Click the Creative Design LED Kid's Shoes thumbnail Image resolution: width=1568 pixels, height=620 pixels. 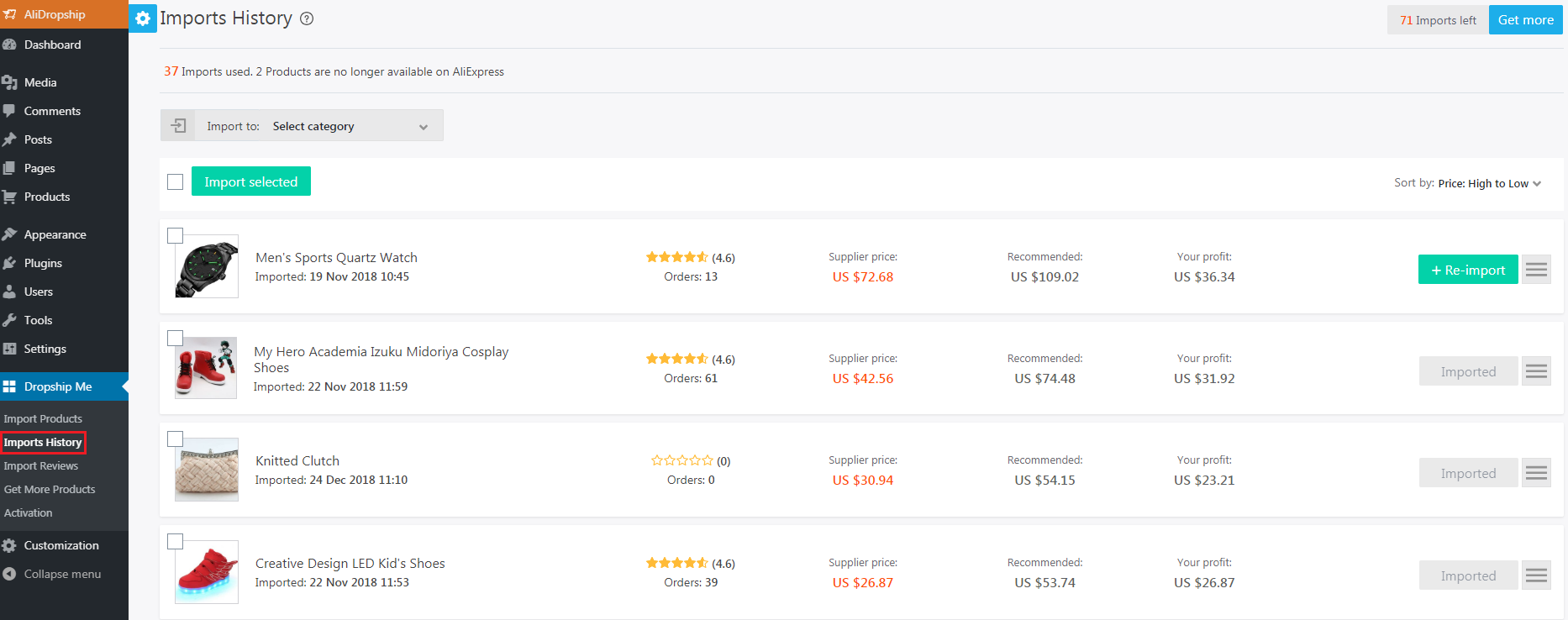(x=207, y=572)
